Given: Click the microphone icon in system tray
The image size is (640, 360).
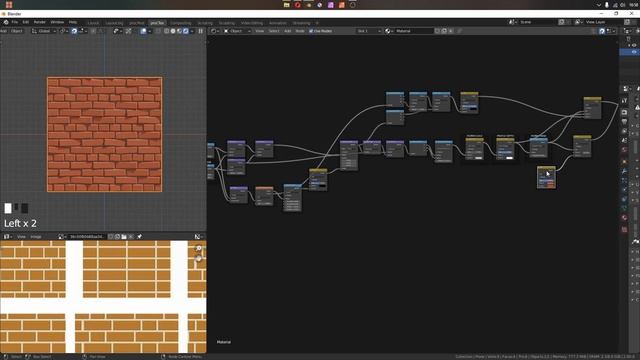Looking at the screenshot, I should point(607,5).
